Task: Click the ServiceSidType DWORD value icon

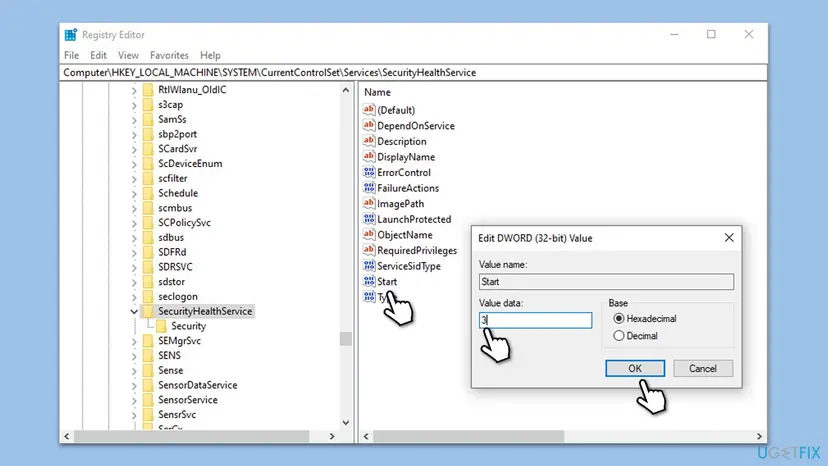Action: click(x=369, y=265)
